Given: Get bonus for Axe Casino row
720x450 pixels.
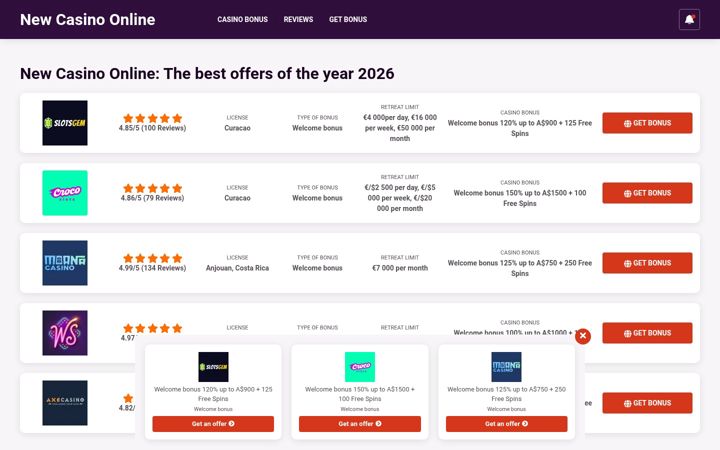Looking at the screenshot, I should (x=647, y=403).
